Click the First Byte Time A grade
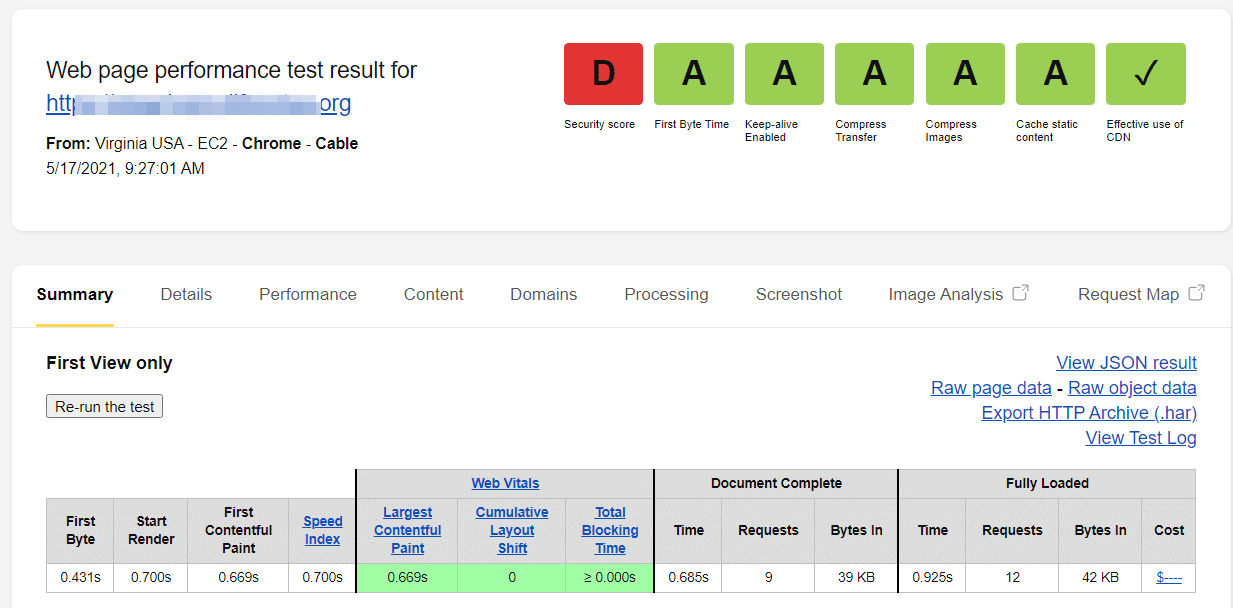Image resolution: width=1233 pixels, height=608 pixels. [x=693, y=74]
